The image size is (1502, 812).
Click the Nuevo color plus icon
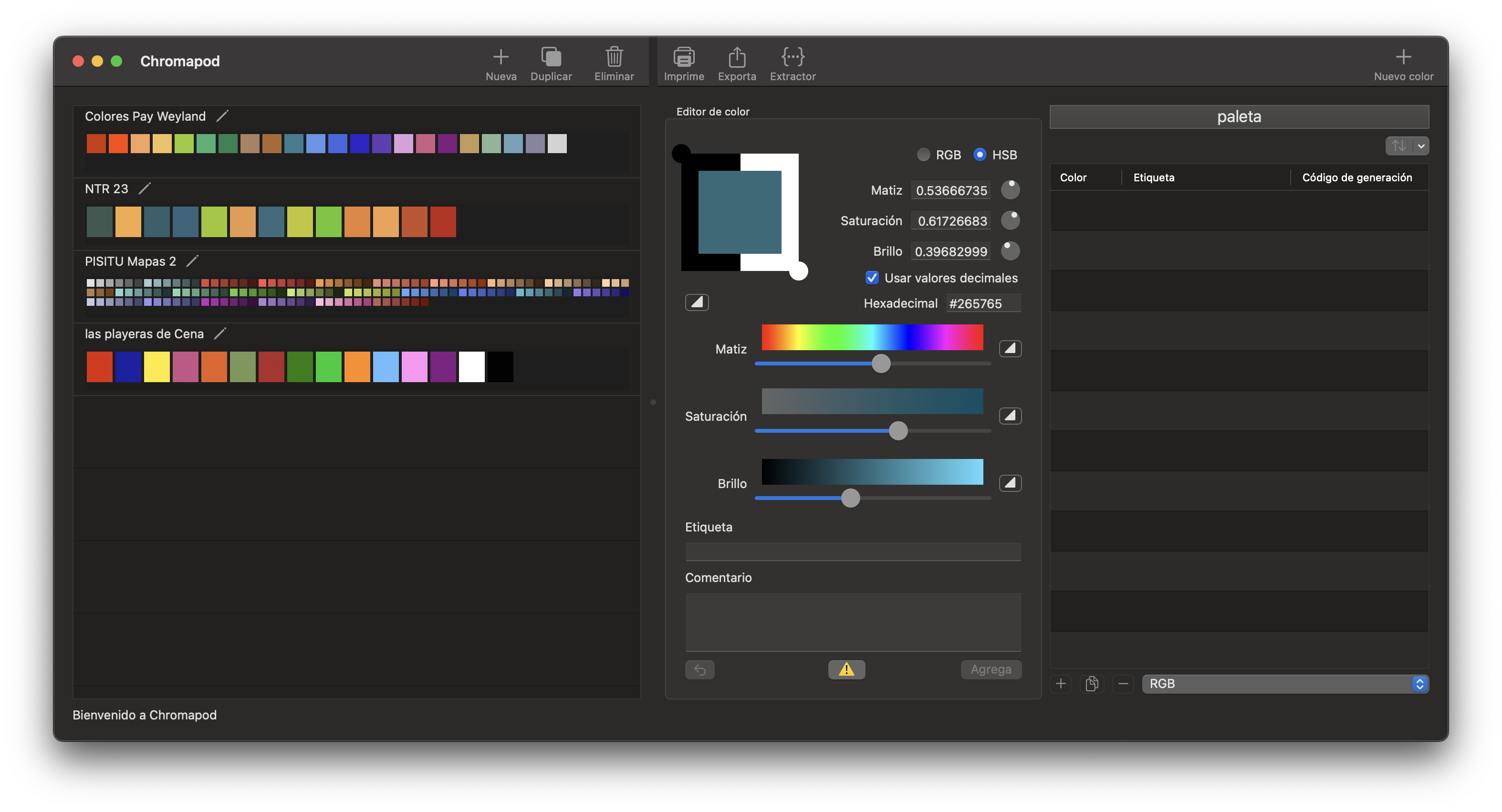[1403, 57]
